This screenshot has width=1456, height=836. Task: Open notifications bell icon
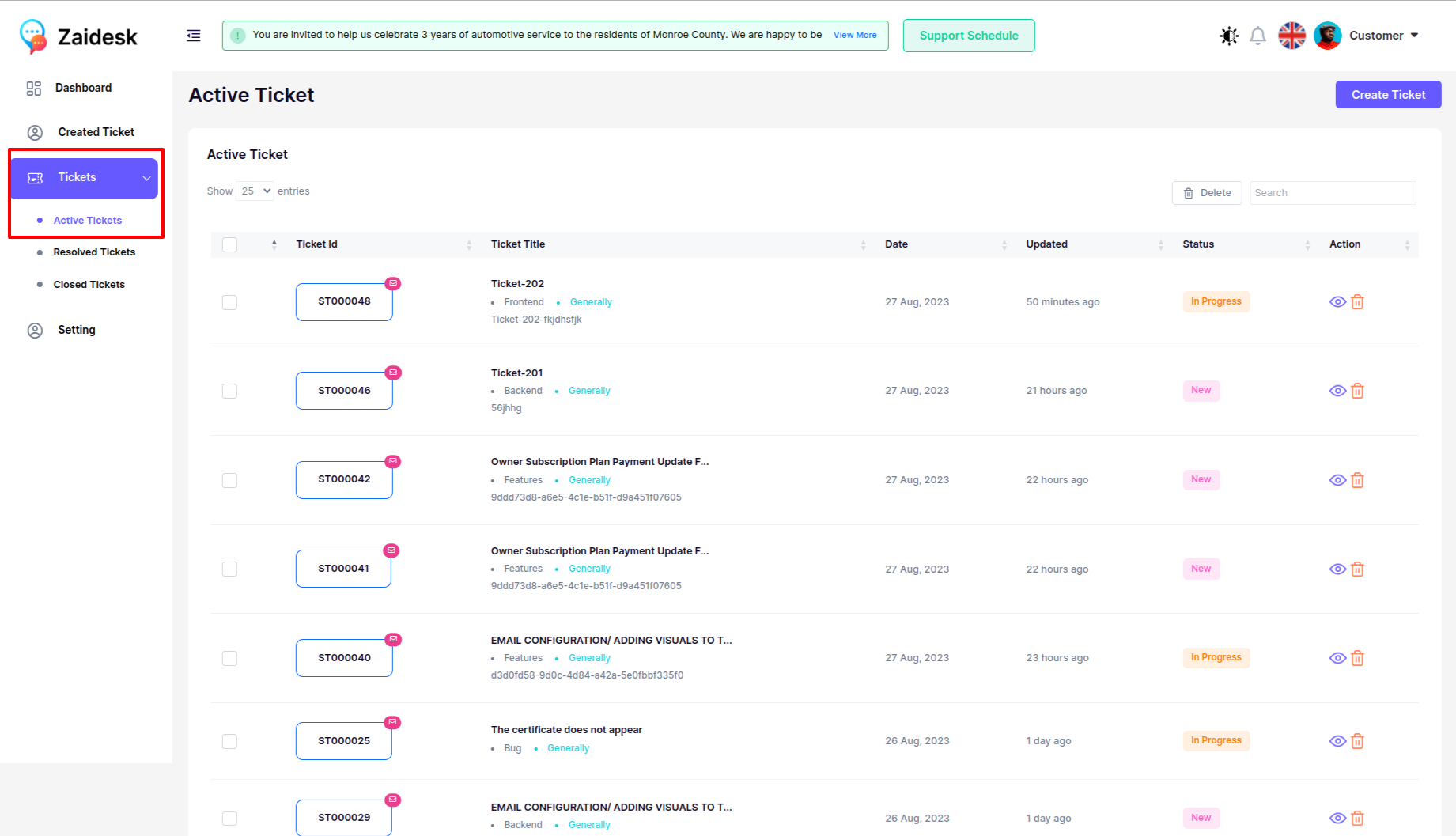[x=1257, y=36]
